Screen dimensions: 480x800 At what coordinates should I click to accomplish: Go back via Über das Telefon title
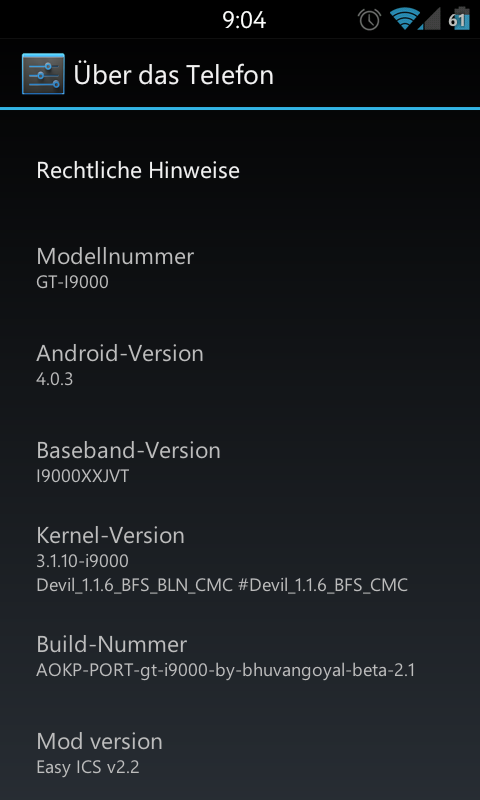[173, 74]
